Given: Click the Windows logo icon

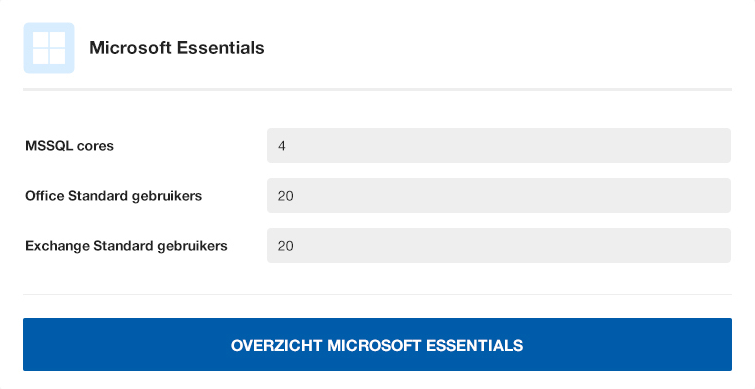Looking at the screenshot, I should 49,48.
